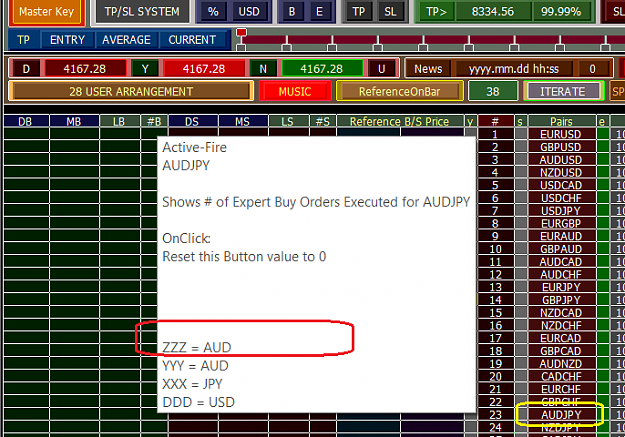Click the N button

[x=263, y=69]
